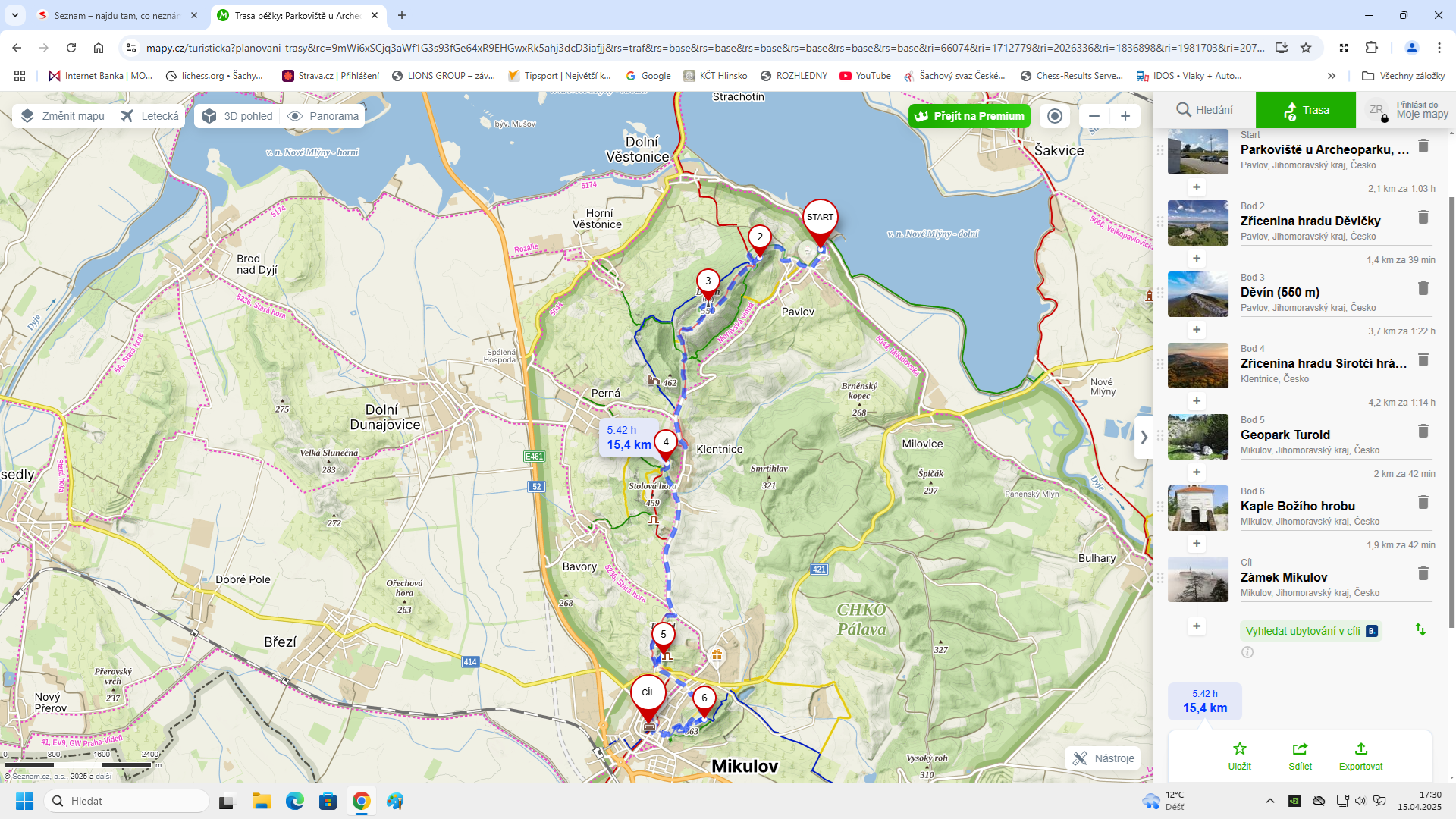The width and height of the screenshot is (1456, 819).
Task: Zoom in the map with plus
Action: click(1125, 116)
